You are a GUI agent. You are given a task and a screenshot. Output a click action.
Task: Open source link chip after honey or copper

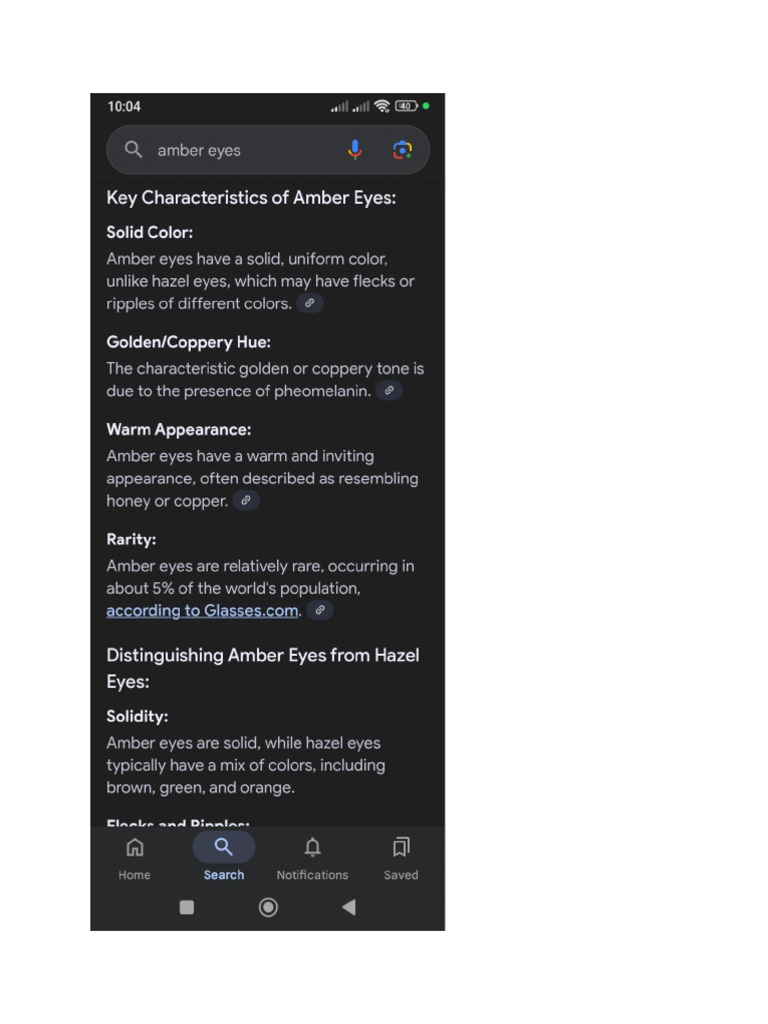click(x=246, y=500)
